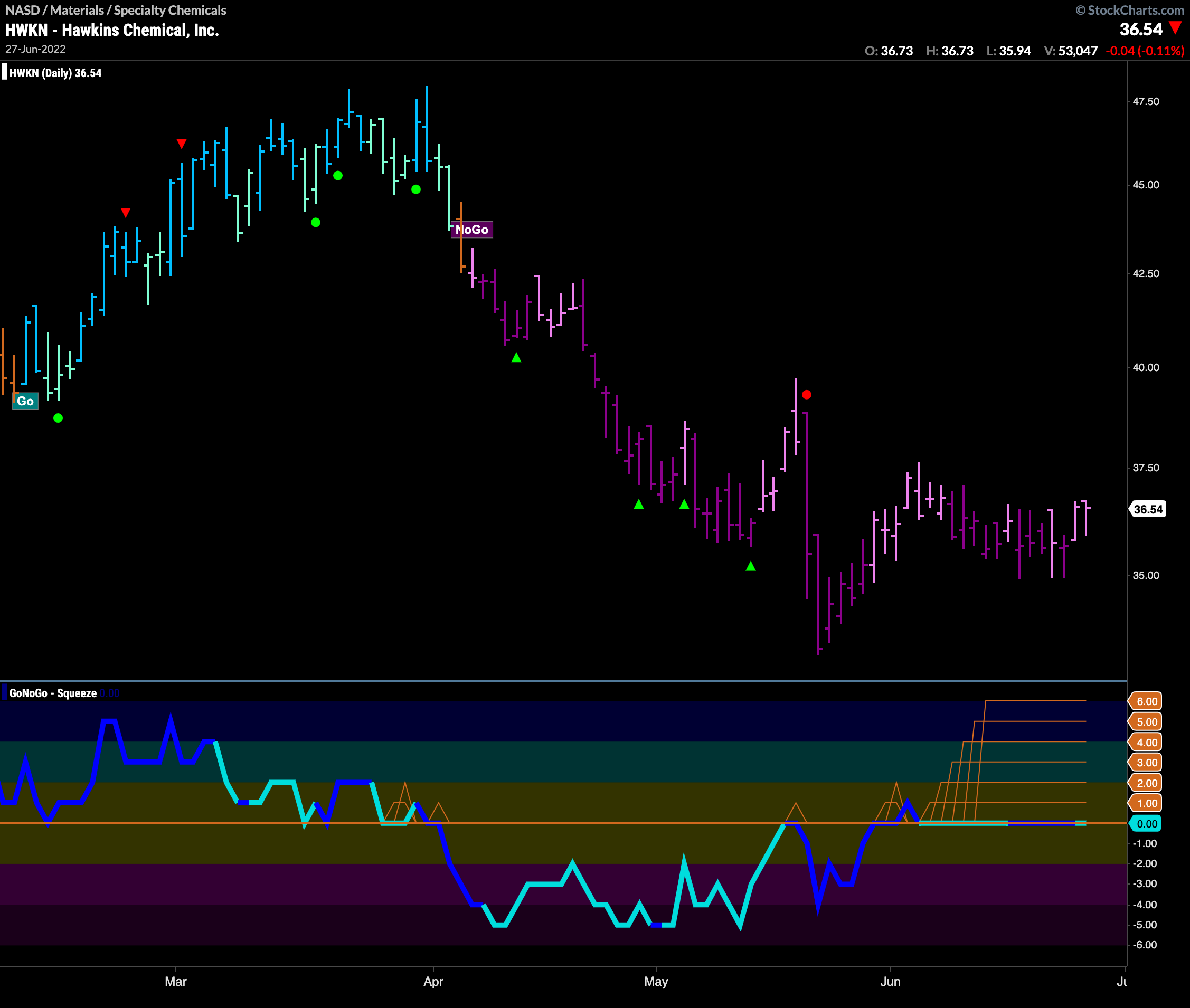The width and height of the screenshot is (1190, 1008).
Task: Click the 'Go' trend label on chart
Action: click(25, 401)
